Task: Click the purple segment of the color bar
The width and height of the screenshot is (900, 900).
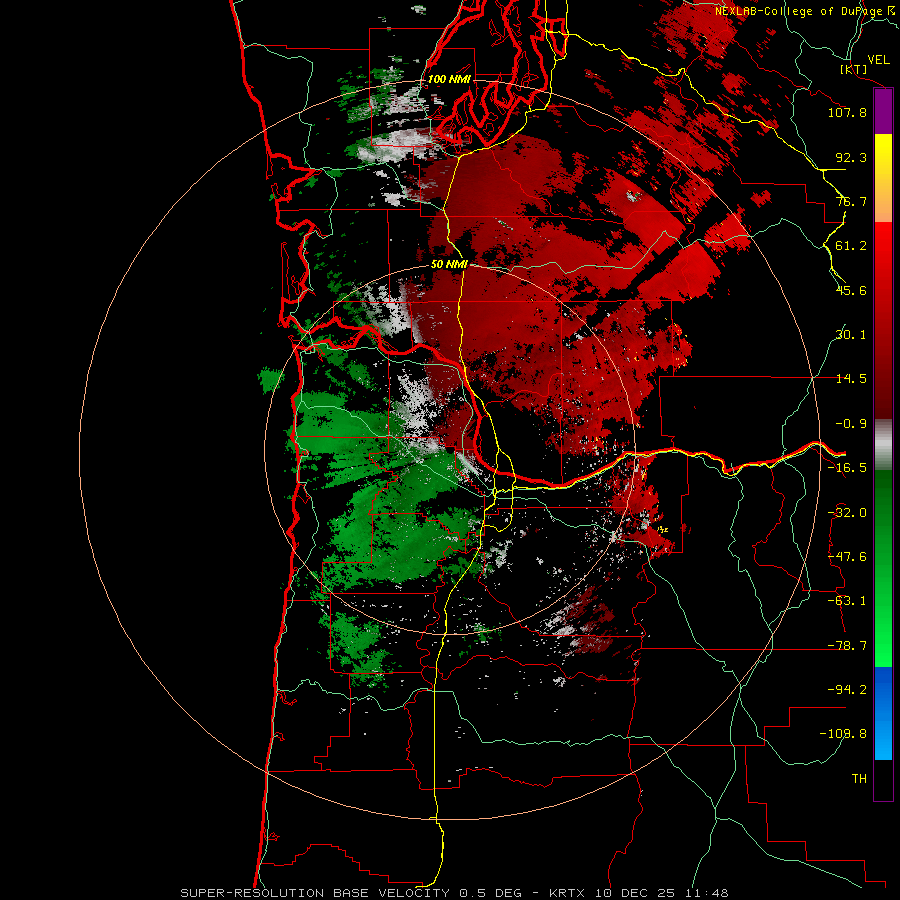Action: (883, 112)
